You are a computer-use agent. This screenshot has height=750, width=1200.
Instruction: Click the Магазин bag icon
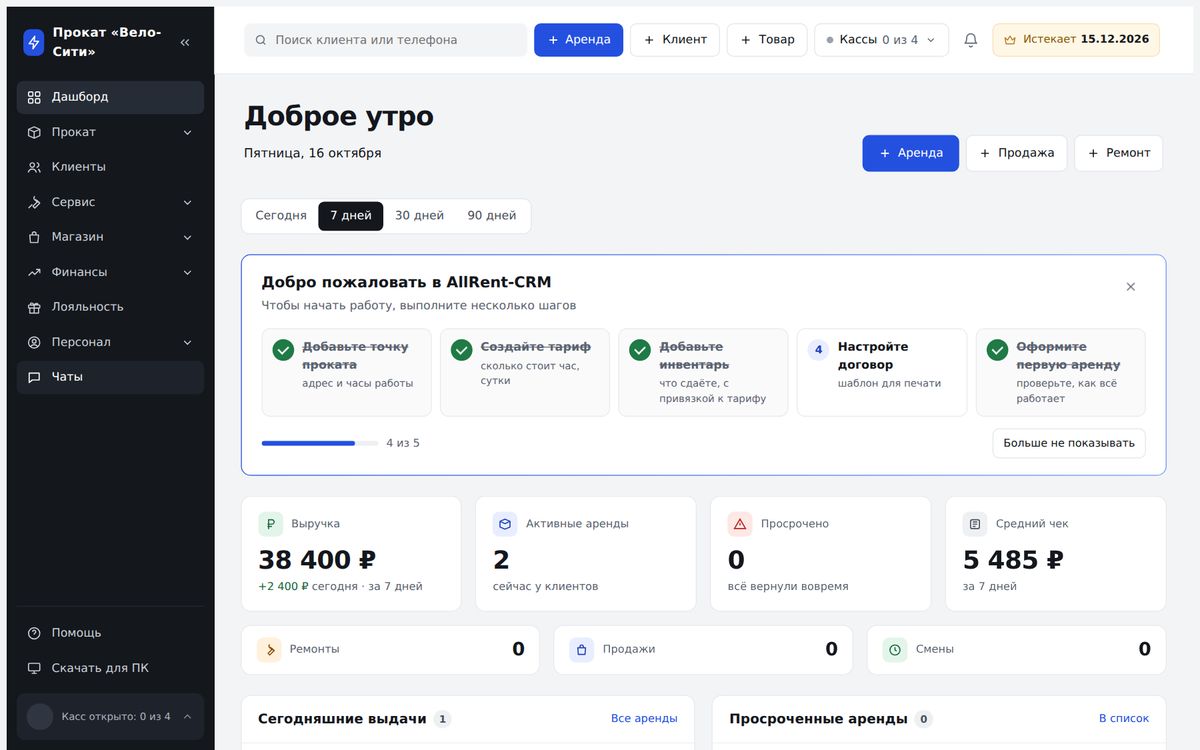pos(34,237)
